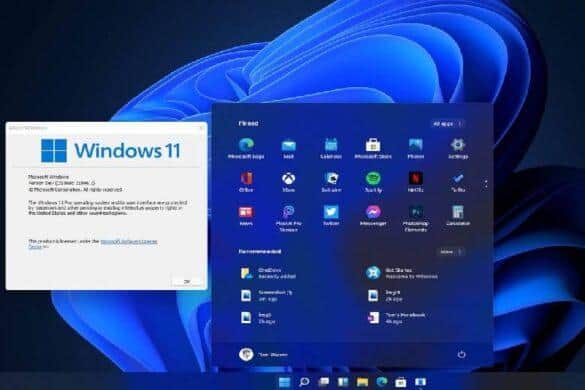585x390 pixels.
Task: Launch the Office app
Action: point(246,182)
